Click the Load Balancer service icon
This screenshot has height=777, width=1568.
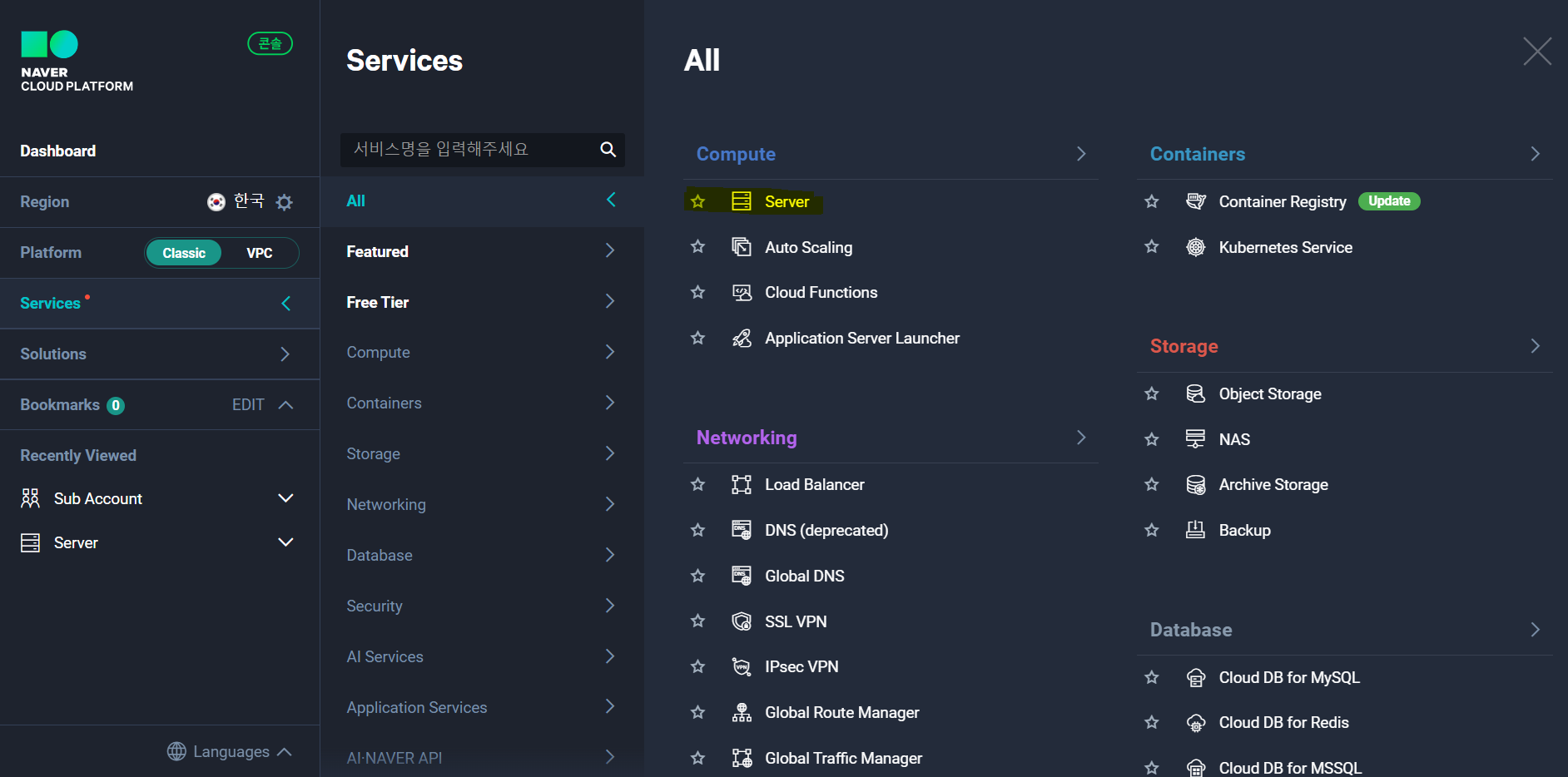(741, 484)
